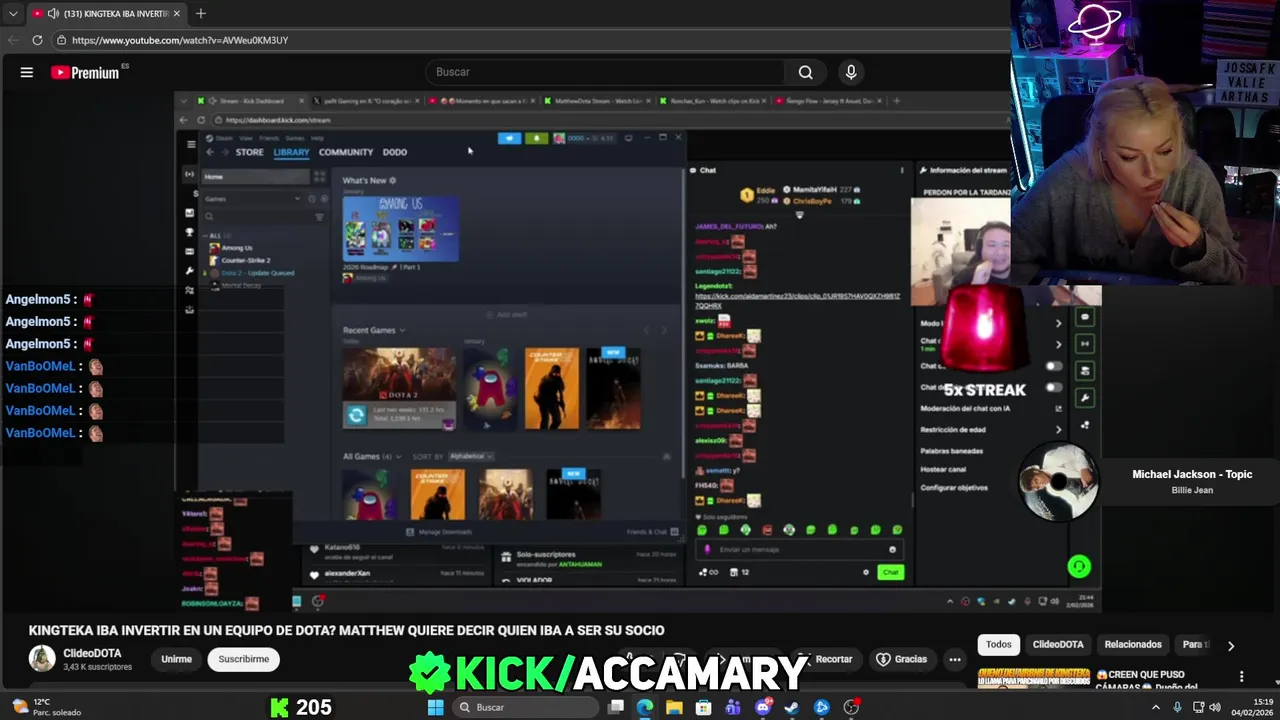Screen dimensions: 1280x720
Task: Select Among Us in Steam games list
Action: (x=237, y=248)
